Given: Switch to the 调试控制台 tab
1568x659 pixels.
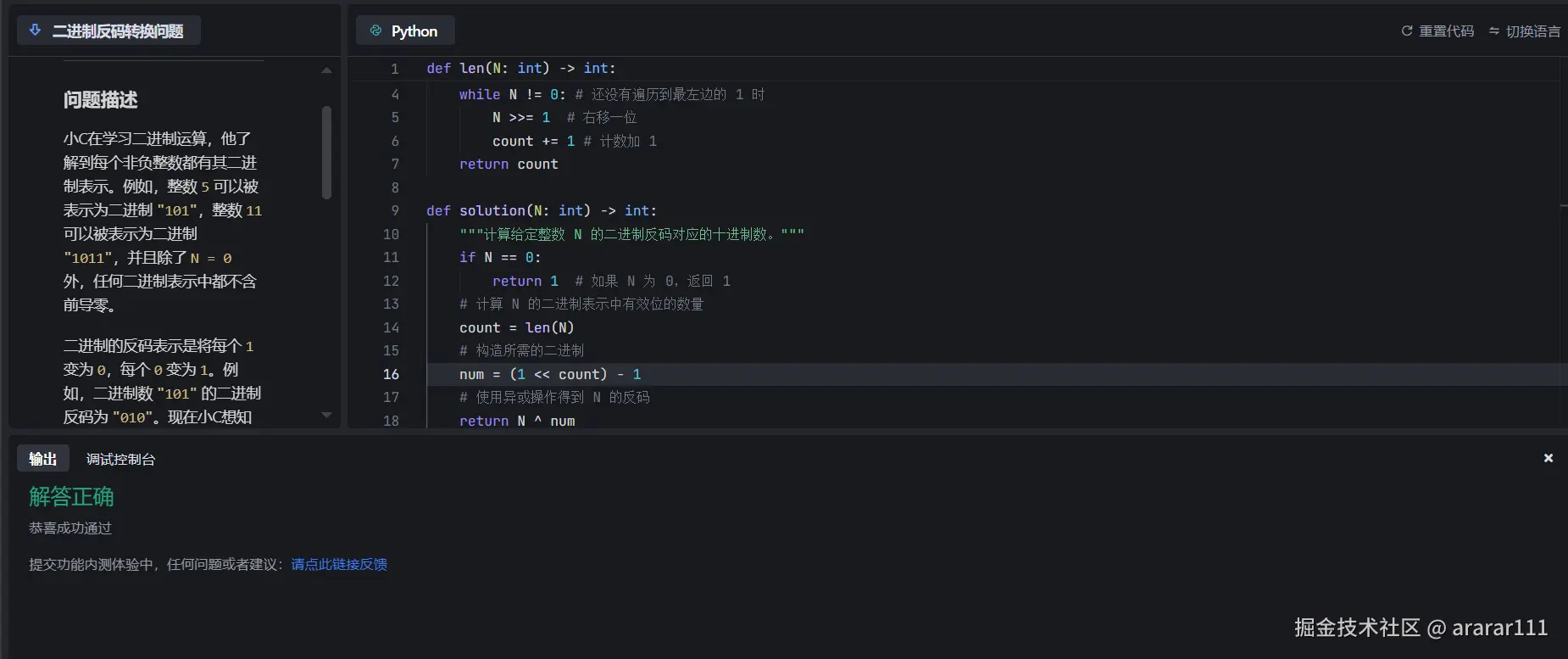Looking at the screenshot, I should click(x=120, y=459).
